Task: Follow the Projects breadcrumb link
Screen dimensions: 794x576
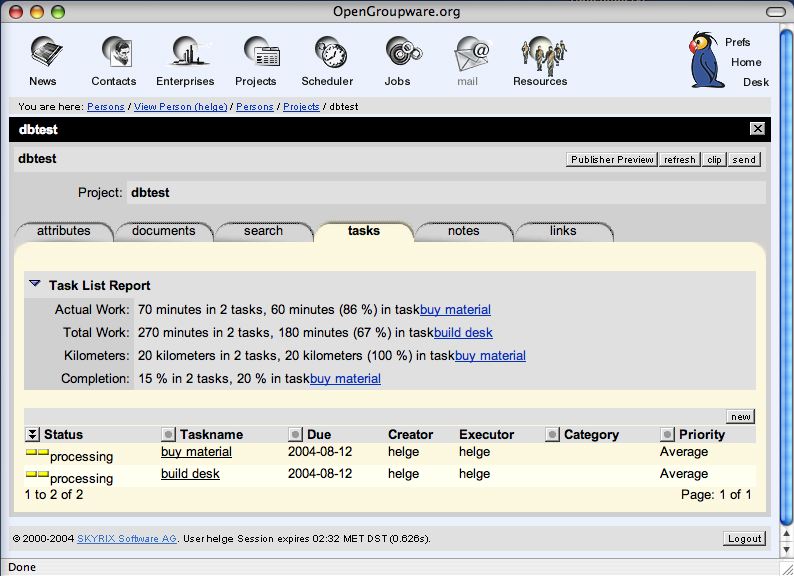Action: (x=301, y=107)
